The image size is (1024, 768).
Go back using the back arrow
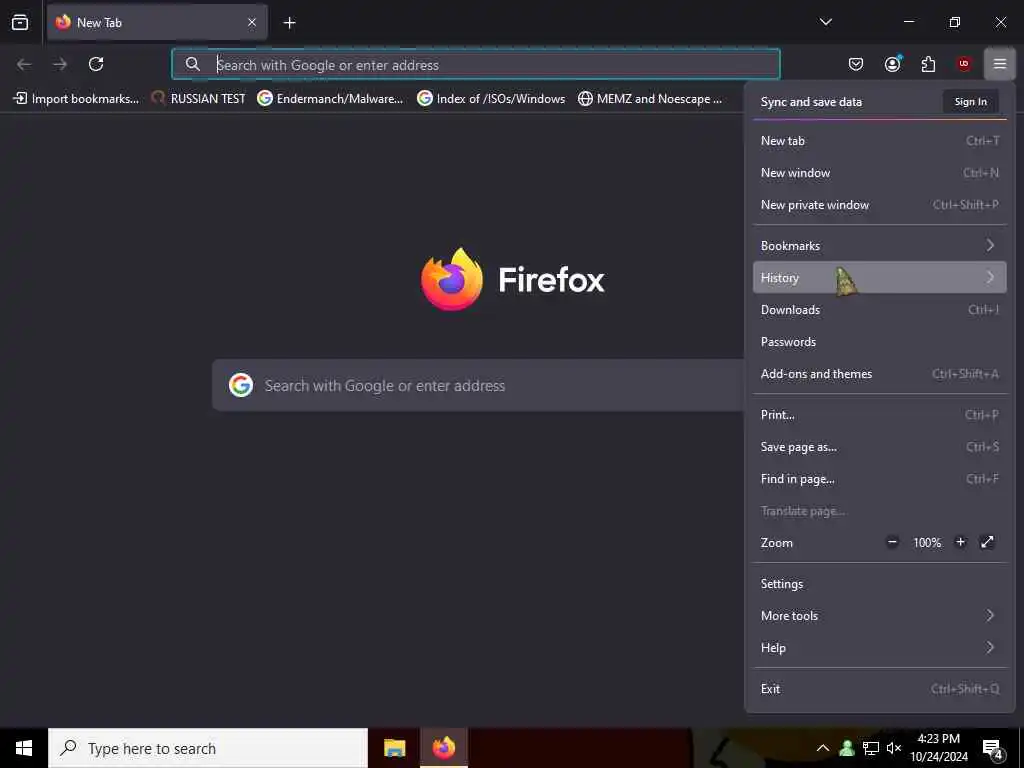(24, 64)
